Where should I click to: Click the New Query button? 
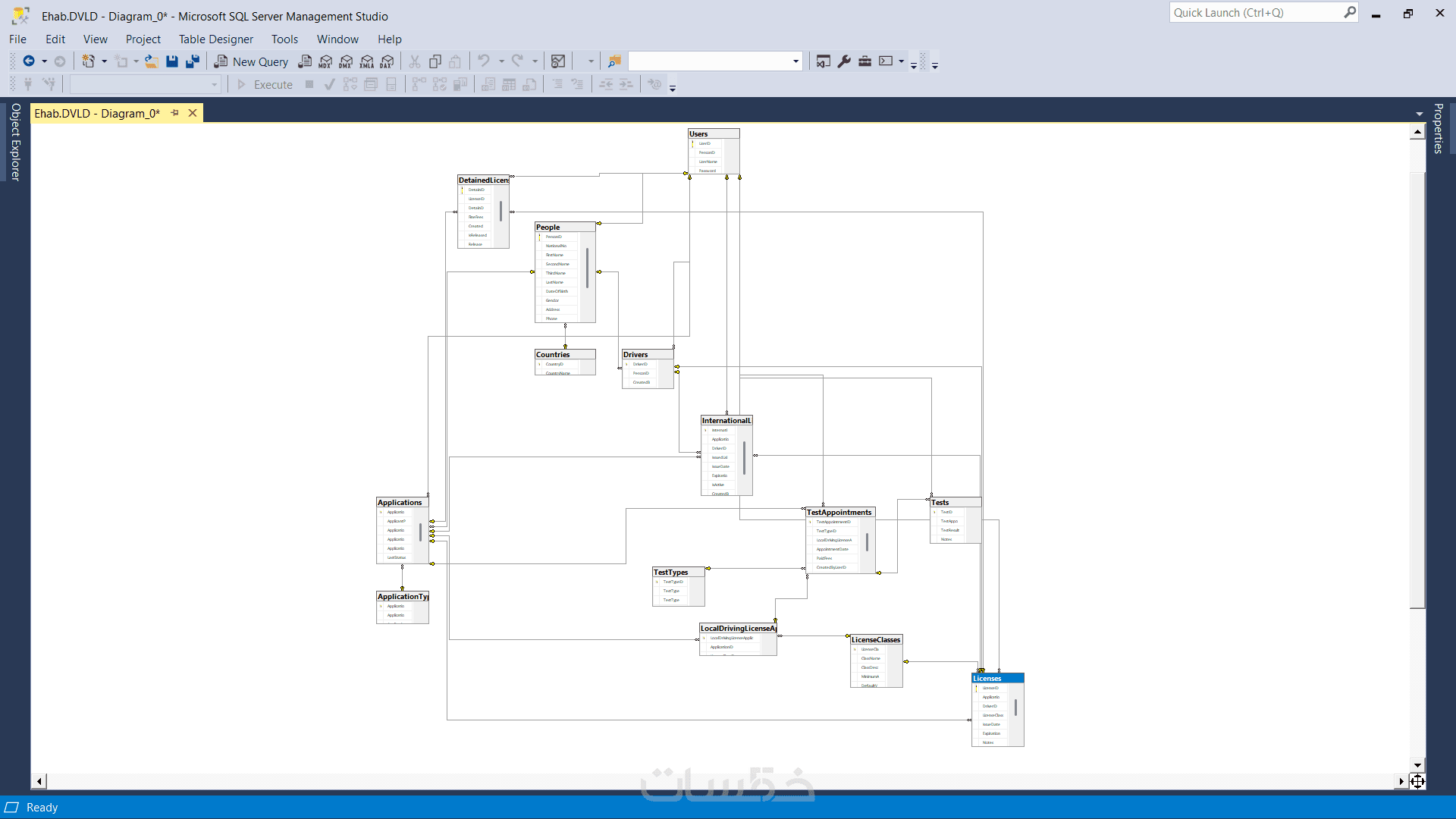point(252,61)
